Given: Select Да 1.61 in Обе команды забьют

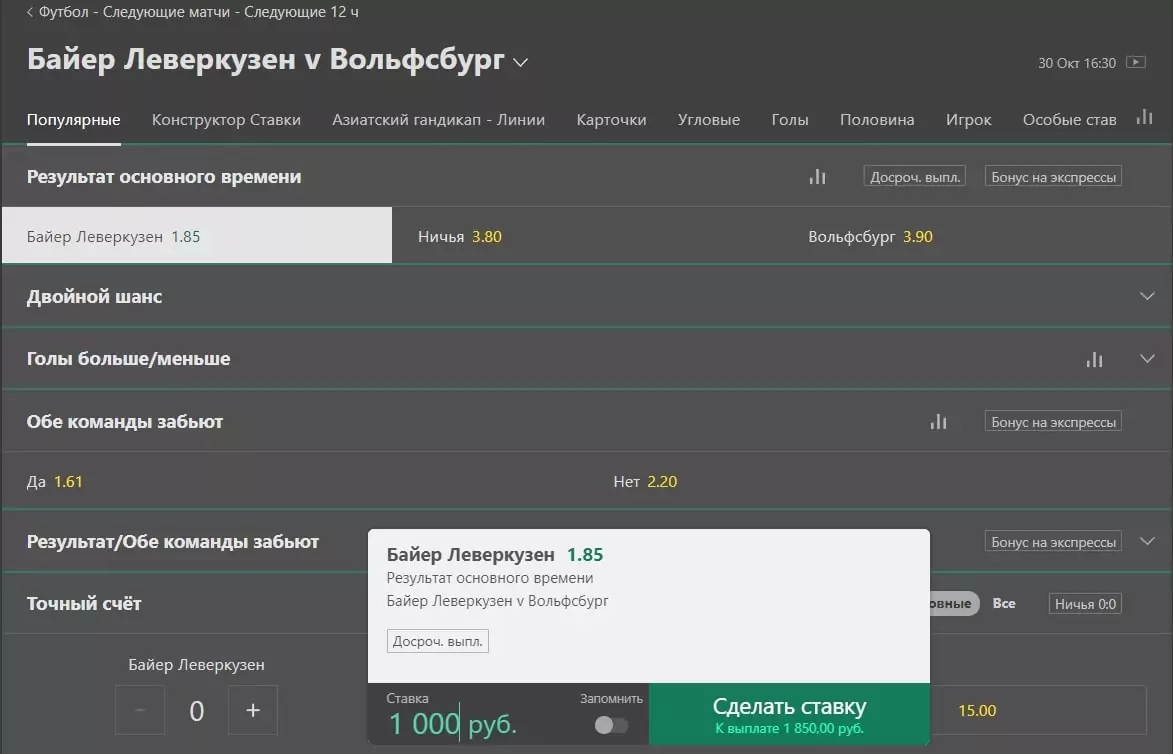Looking at the screenshot, I should (x=294, y=481).
